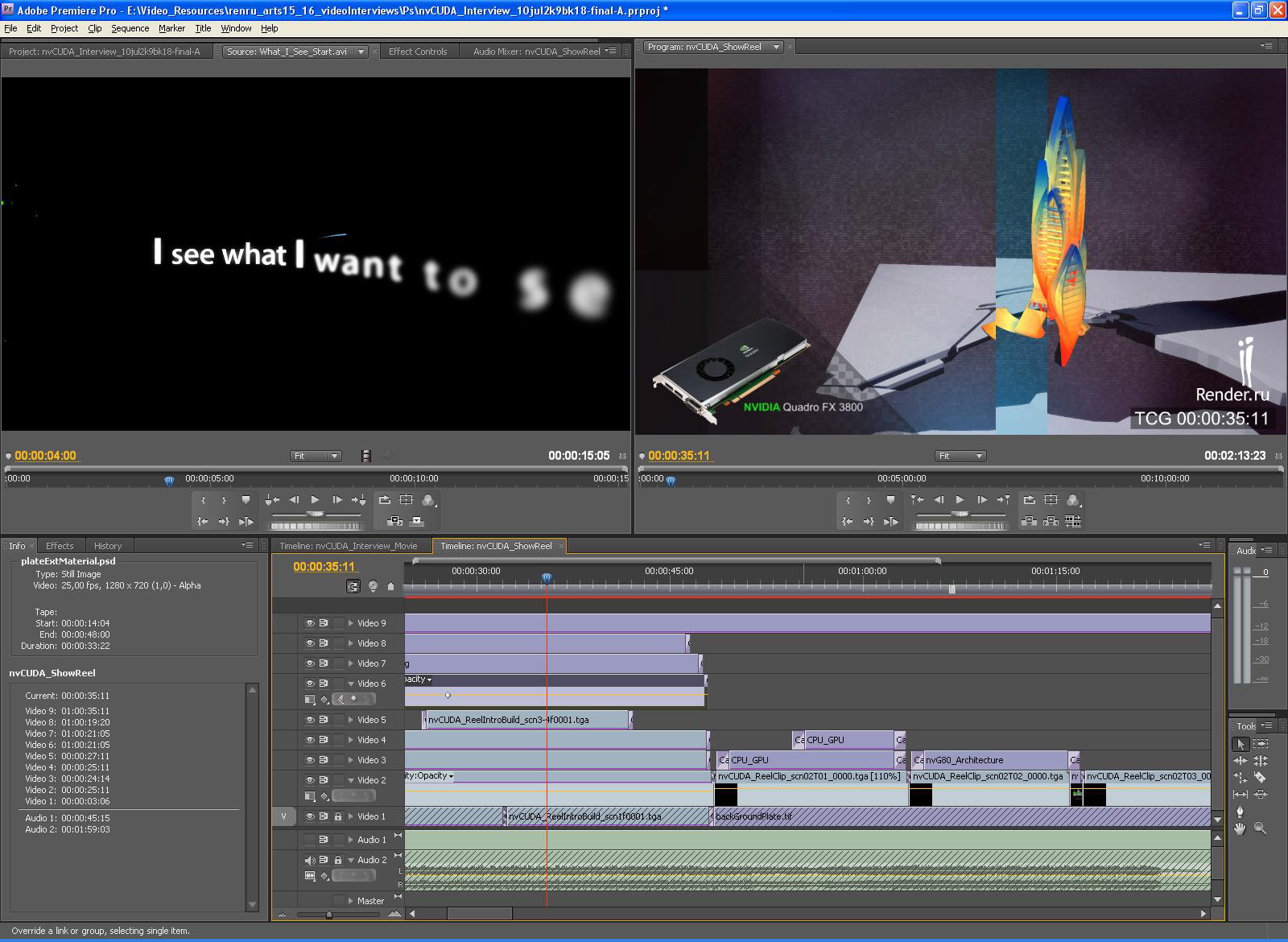Choose the Zoom magnifier tool
This screenshot has width=1288, height=942.
point(1260,828)
